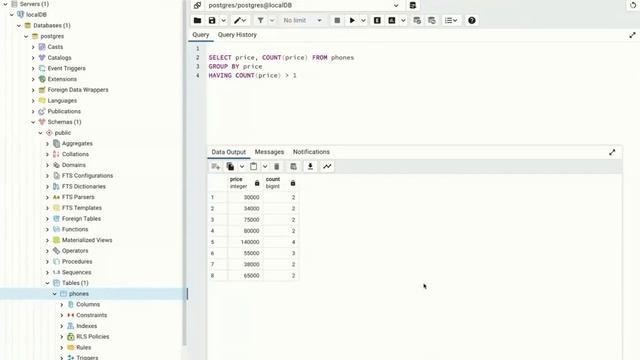Expand the Columns node under phones
The width and height of the screenshot is (640, 360).
(x=62, y=304)
